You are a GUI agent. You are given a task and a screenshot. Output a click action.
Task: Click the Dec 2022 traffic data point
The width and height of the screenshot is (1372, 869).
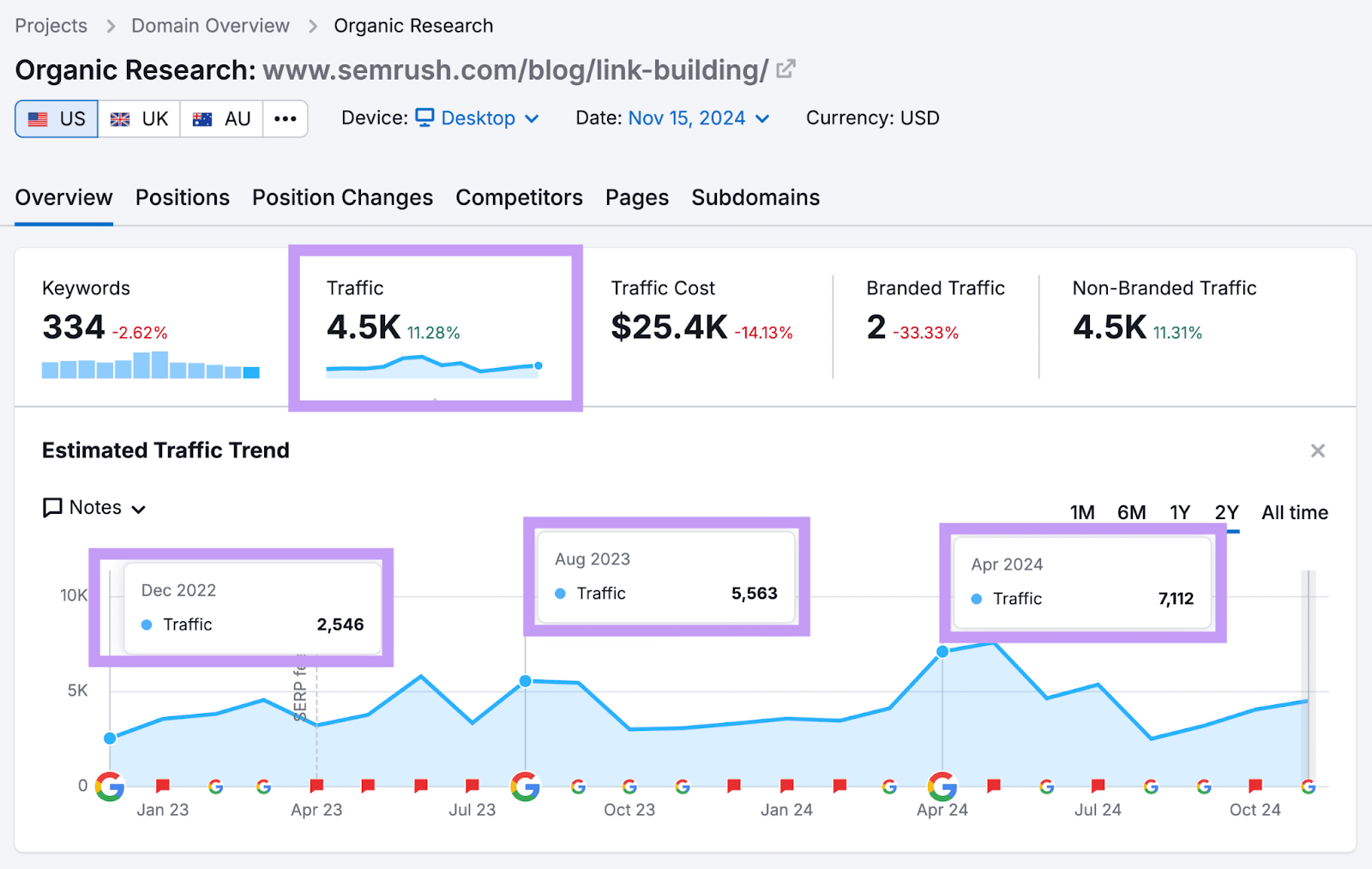pos(110,738)
